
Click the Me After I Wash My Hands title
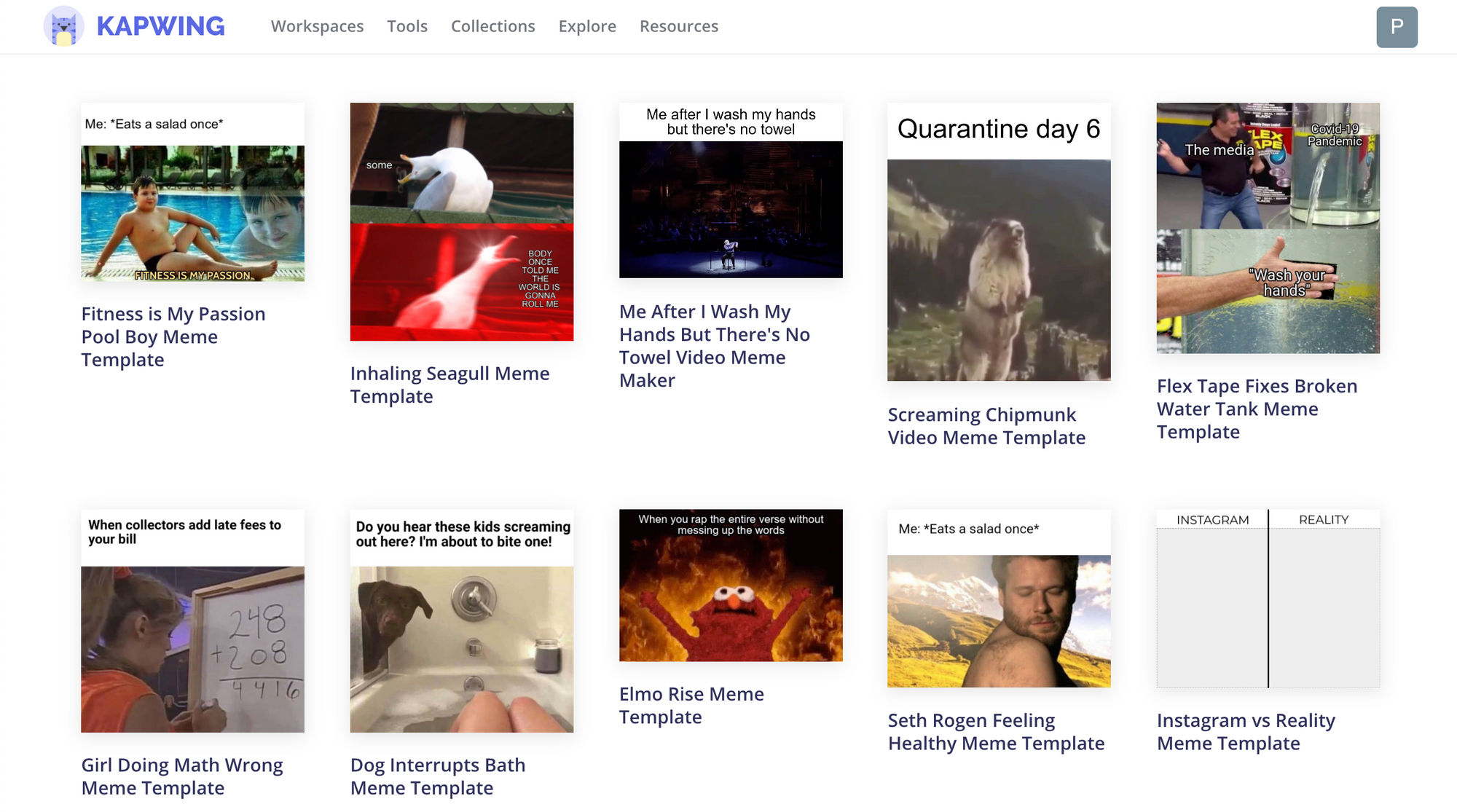pyautogui.click(x=714, y=345)
